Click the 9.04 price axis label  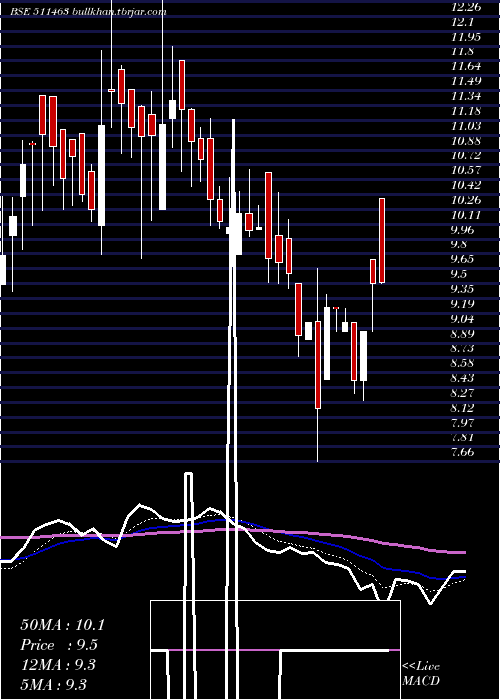click(462, 319)
